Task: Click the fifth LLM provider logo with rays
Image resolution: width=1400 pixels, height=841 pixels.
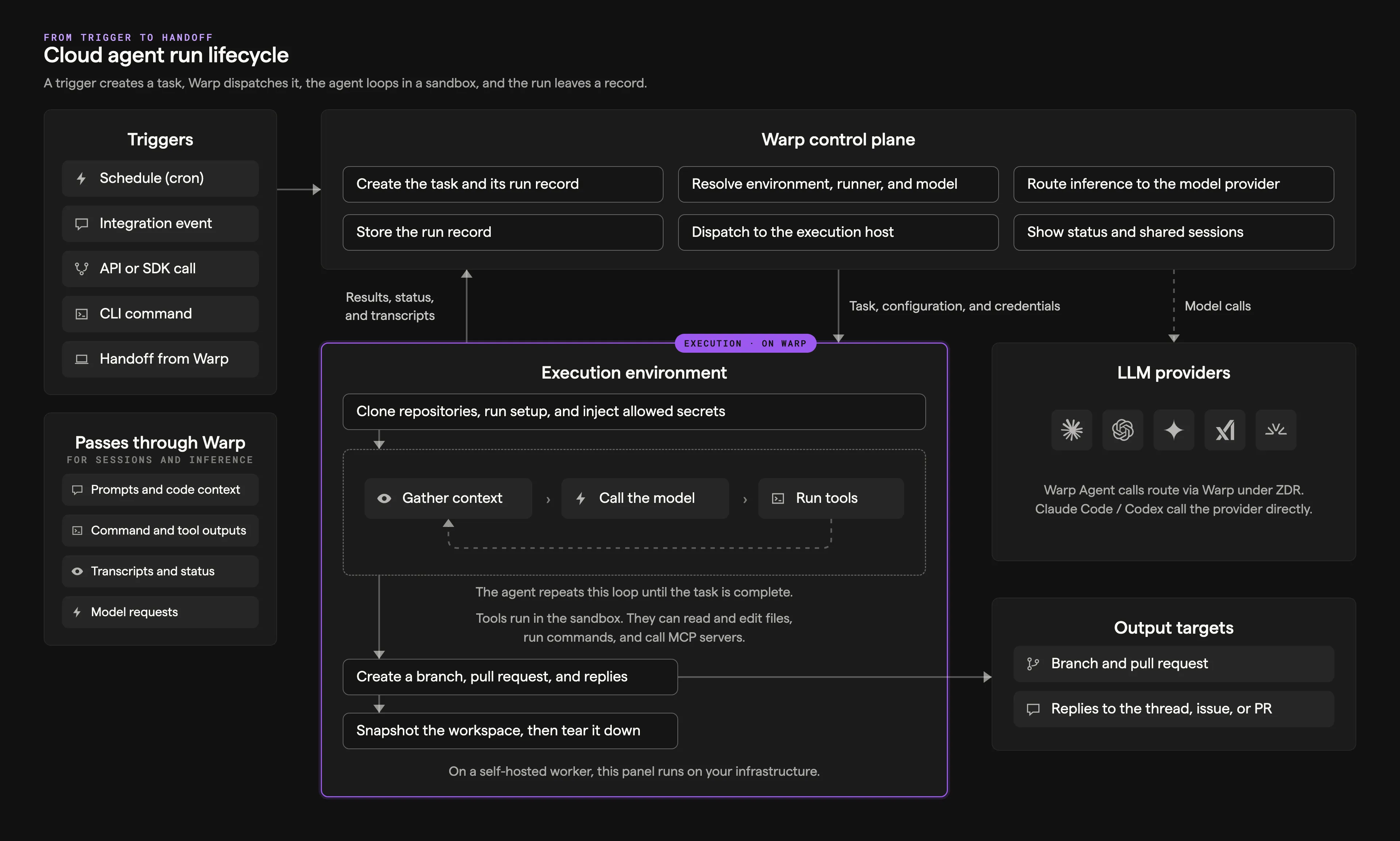Action: coord(1276,430)
